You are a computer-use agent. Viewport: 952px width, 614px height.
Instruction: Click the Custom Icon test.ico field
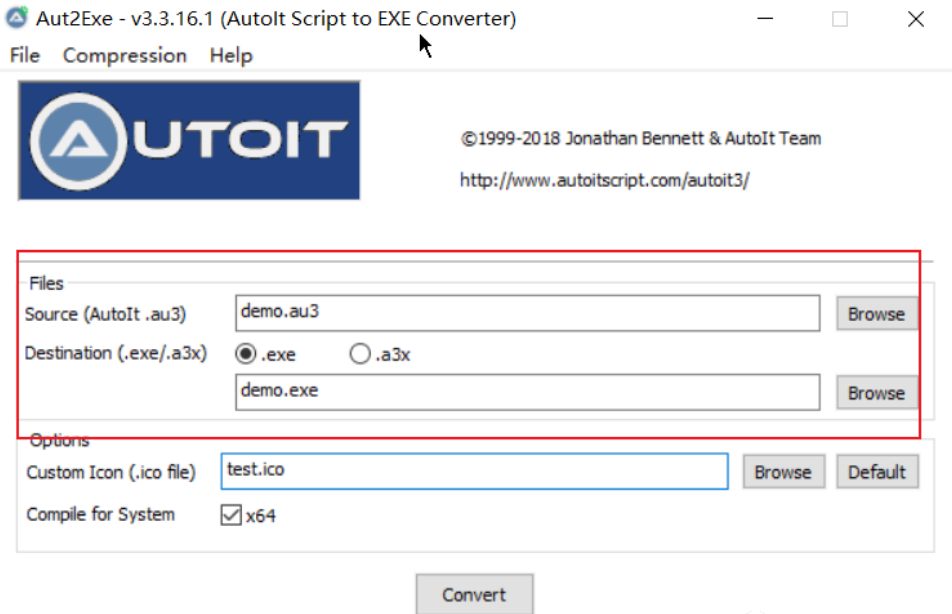[x=475, y=471]
